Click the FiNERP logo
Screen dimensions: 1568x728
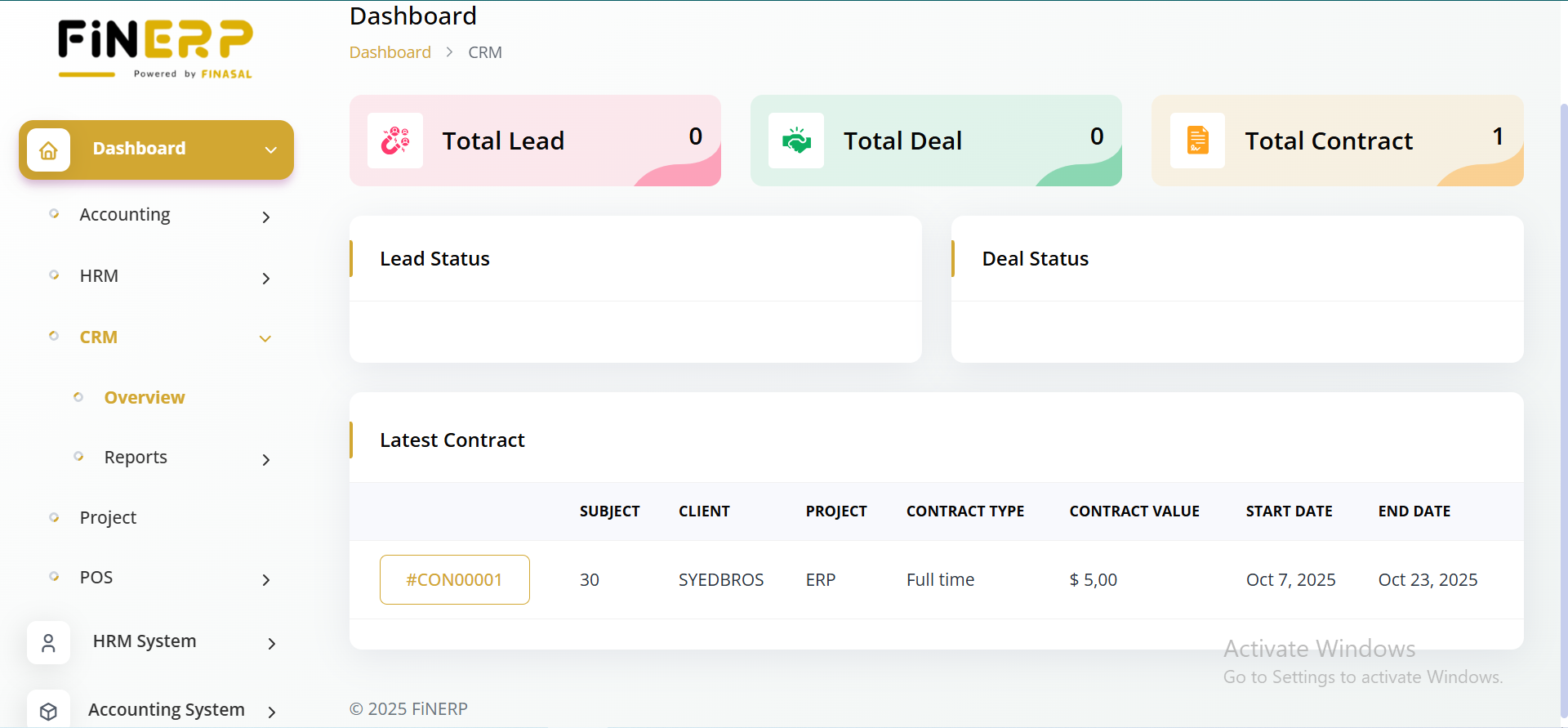click(155, 49)
